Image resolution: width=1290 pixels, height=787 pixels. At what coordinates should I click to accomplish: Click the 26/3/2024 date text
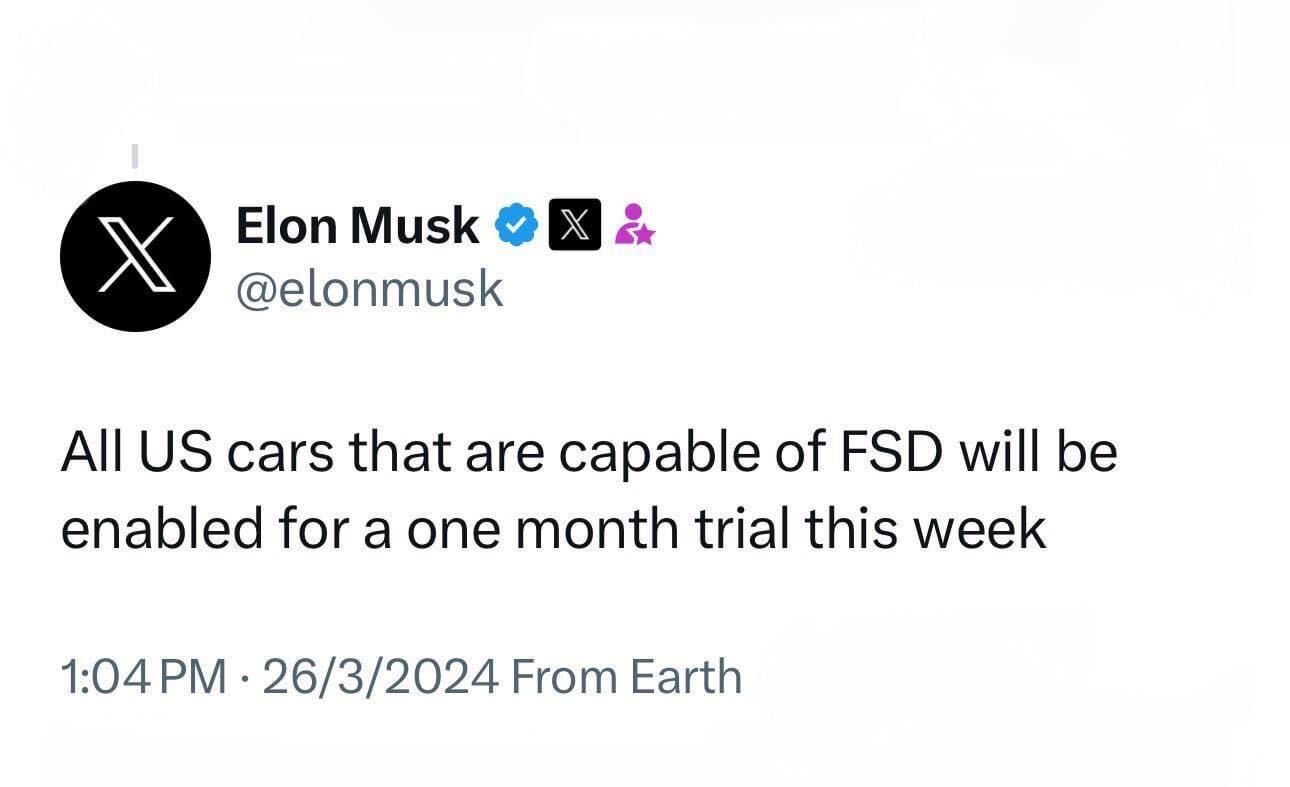click(381, 677)
